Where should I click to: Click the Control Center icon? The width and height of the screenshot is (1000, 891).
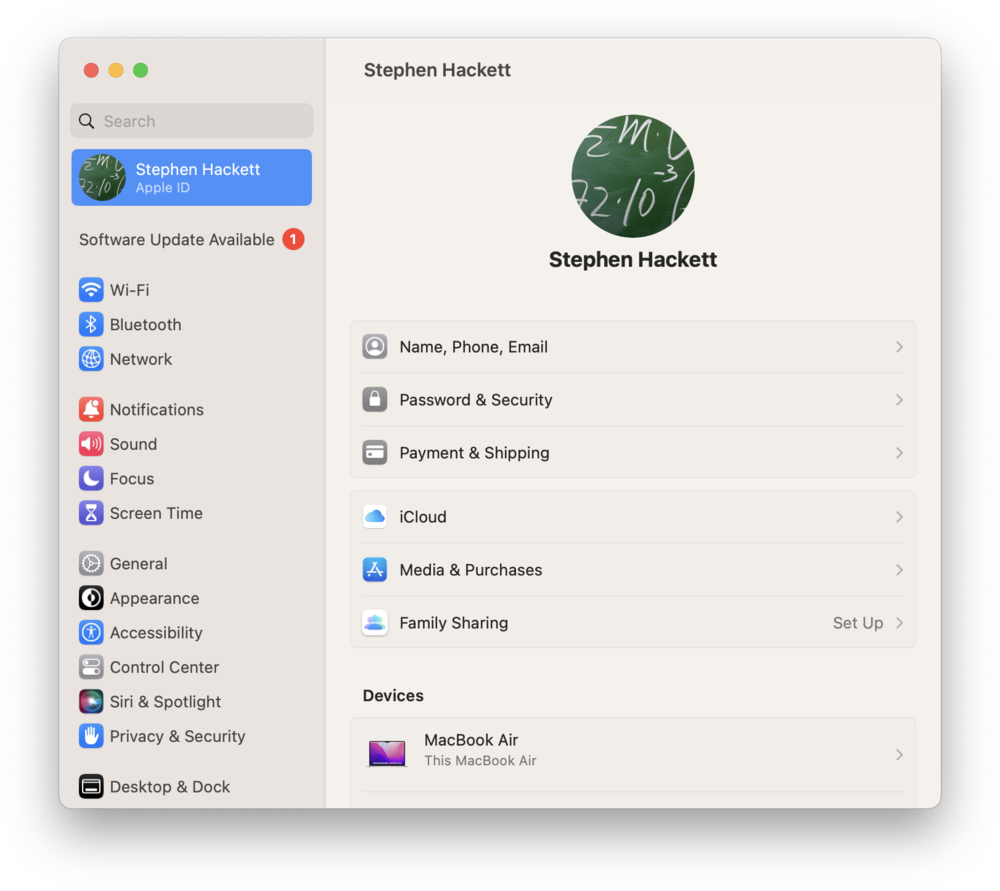click(91, 666)
